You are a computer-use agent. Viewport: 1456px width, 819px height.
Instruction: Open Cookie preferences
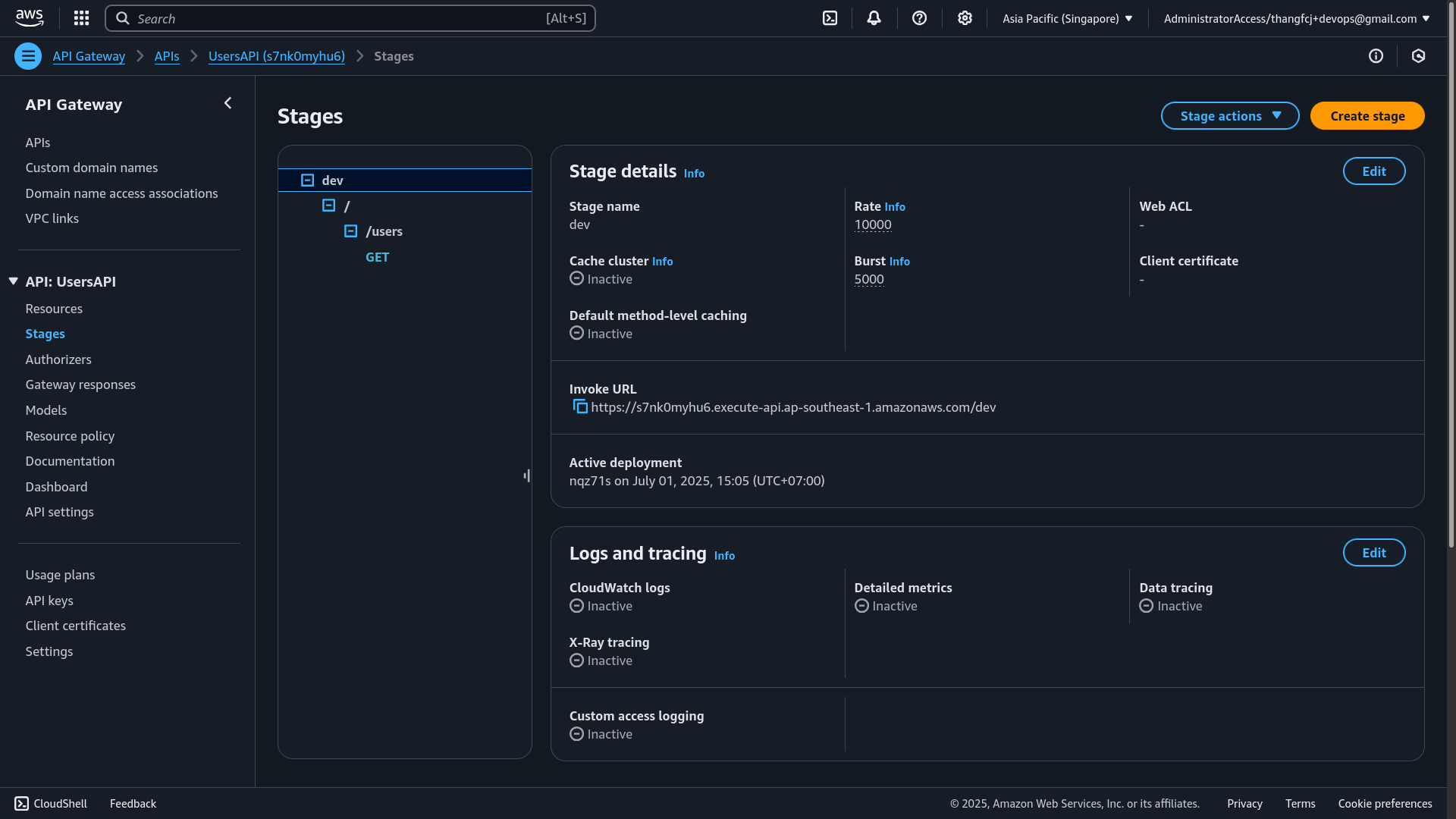1385,804
